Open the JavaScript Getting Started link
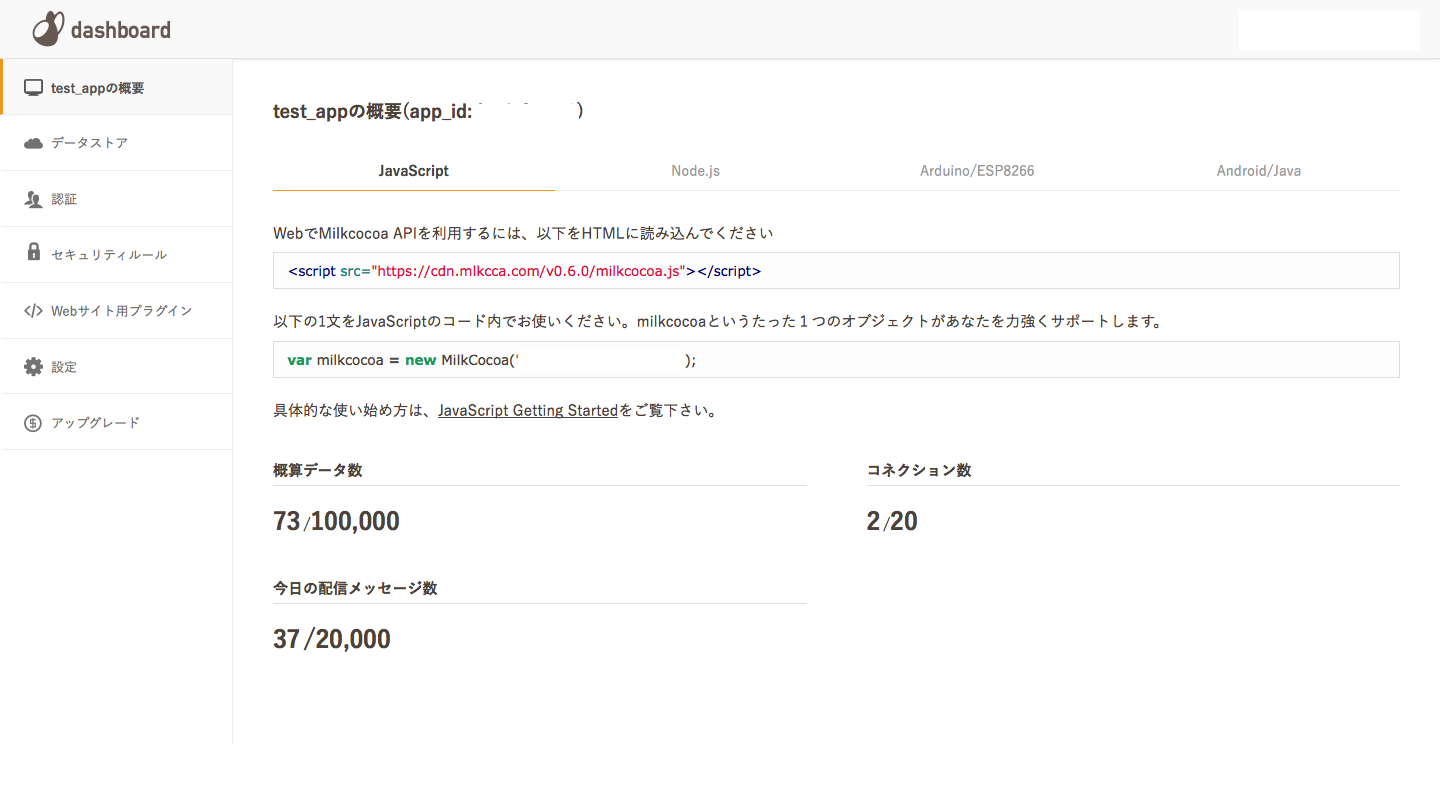 pos(528,410)
